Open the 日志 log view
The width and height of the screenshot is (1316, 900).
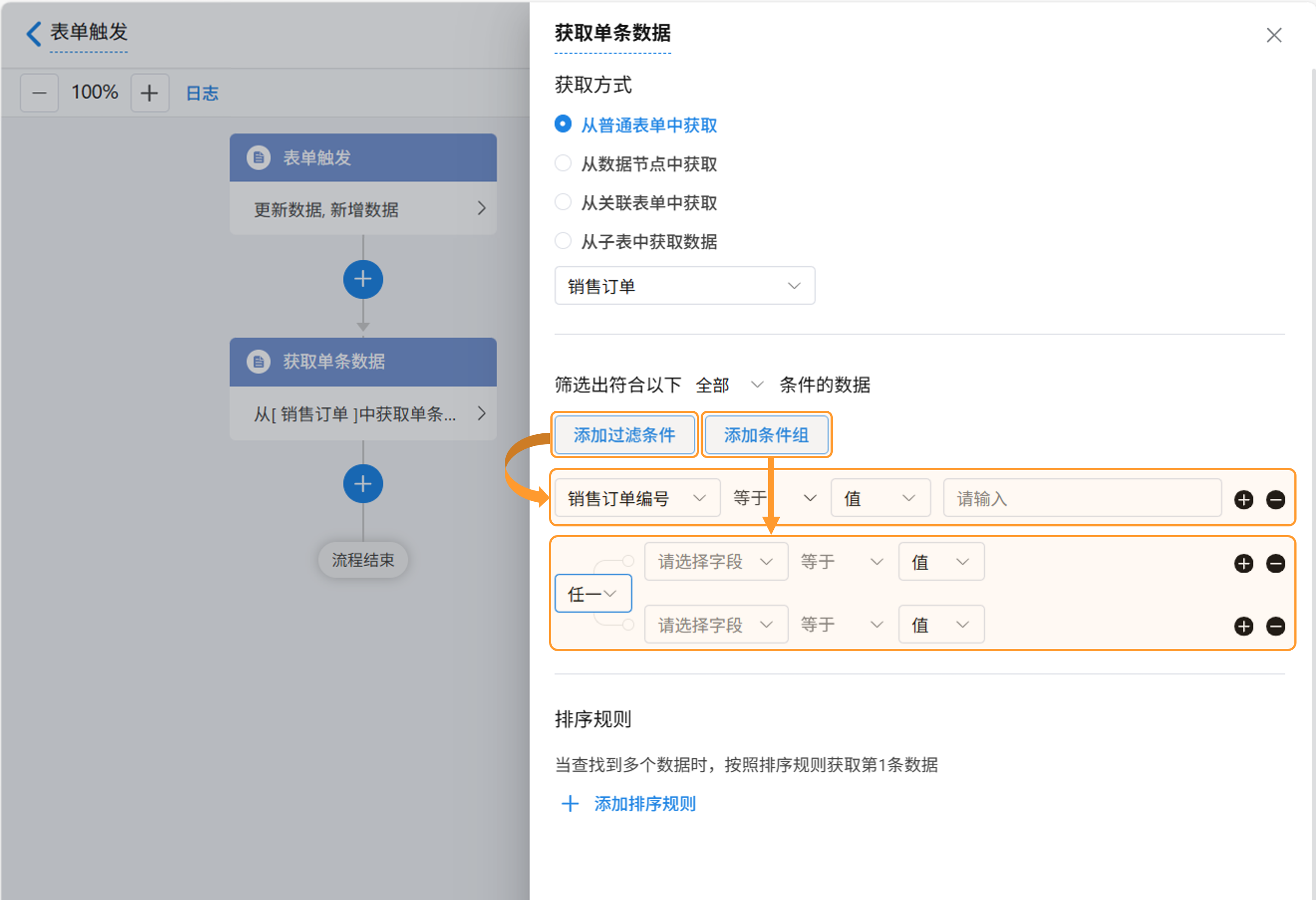click(202, 93)
